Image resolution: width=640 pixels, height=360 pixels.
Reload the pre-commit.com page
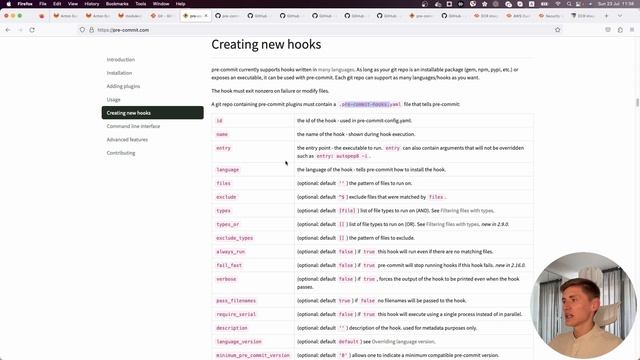click(32, 30)
